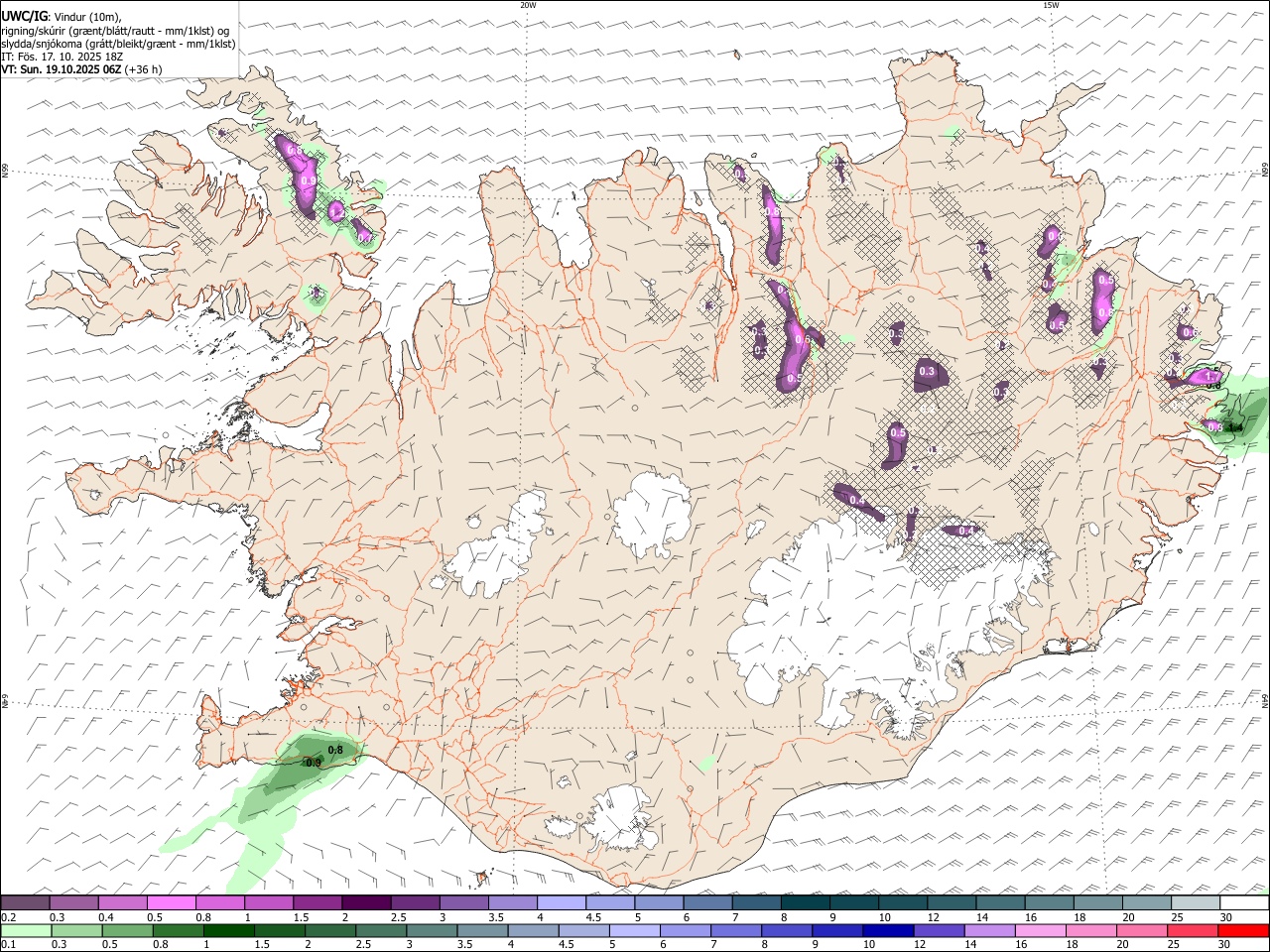Click the 'slydda/snjókoma' legend description line
The width and height of the screenshot is (1270, 952).
[119, 44]
